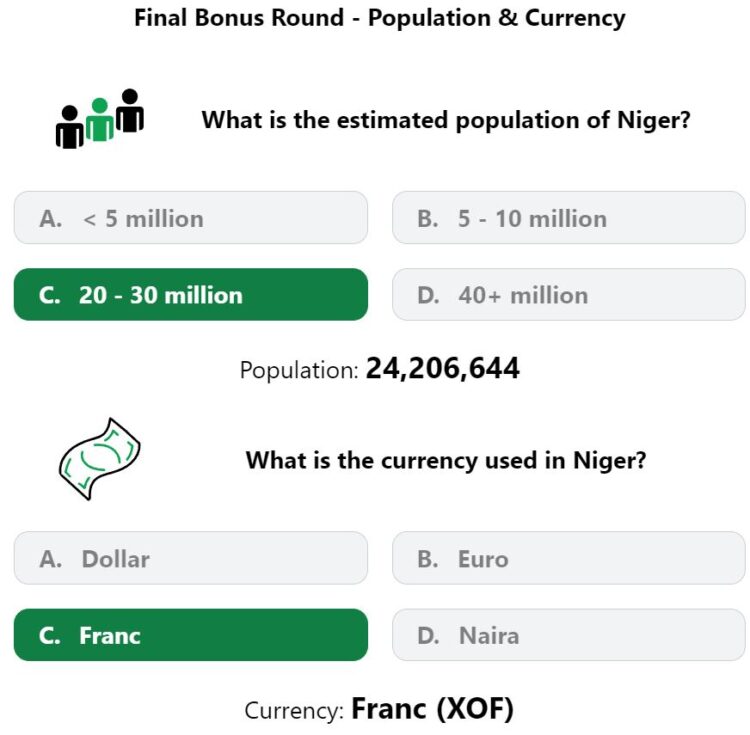Click the Franc (XOF) currency result
The height and width of the screenshot is (735, 750).
(432, 709)
